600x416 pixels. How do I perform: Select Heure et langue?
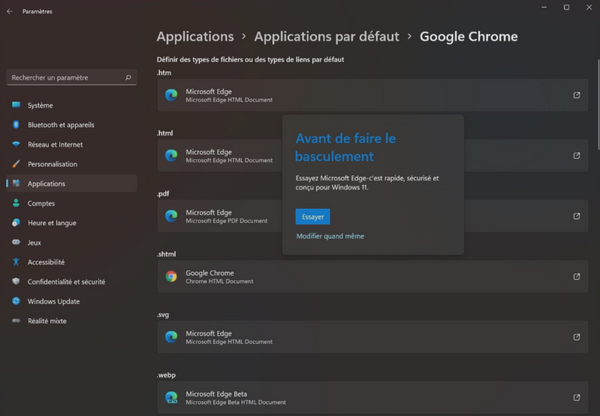[52, 223]
